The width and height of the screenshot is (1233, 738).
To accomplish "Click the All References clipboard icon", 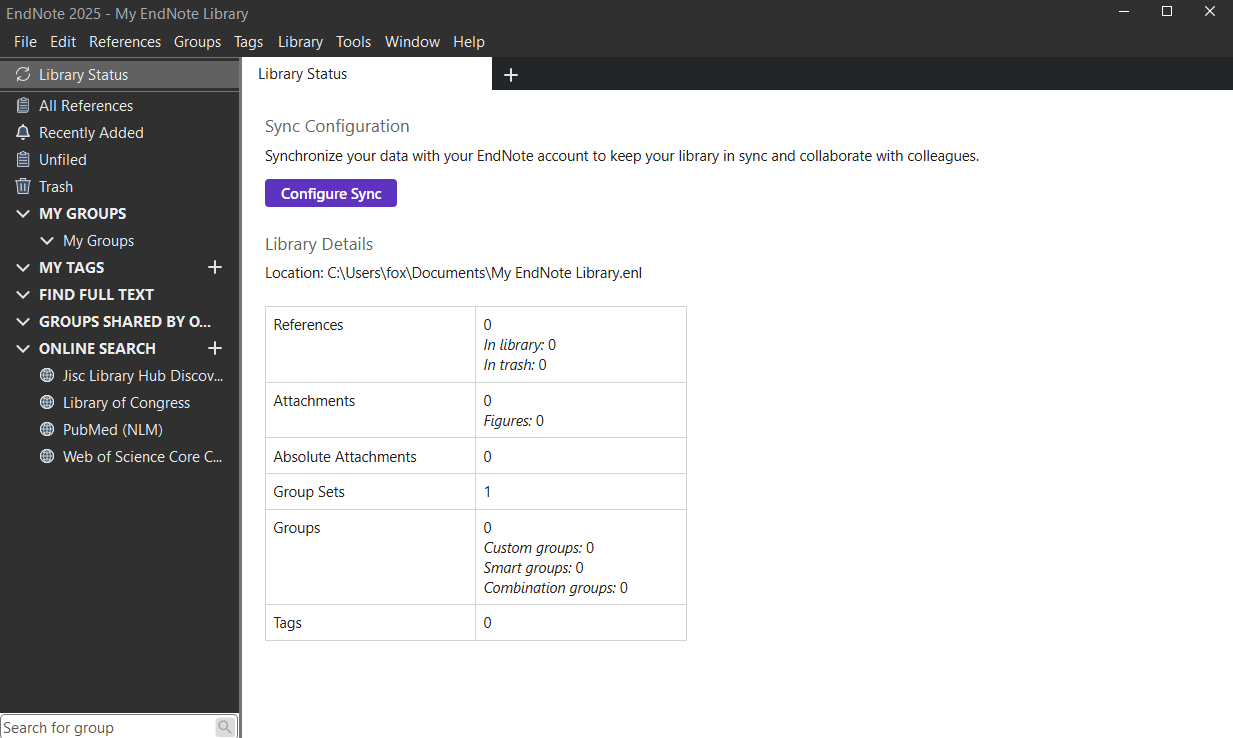I will [23, 106].
